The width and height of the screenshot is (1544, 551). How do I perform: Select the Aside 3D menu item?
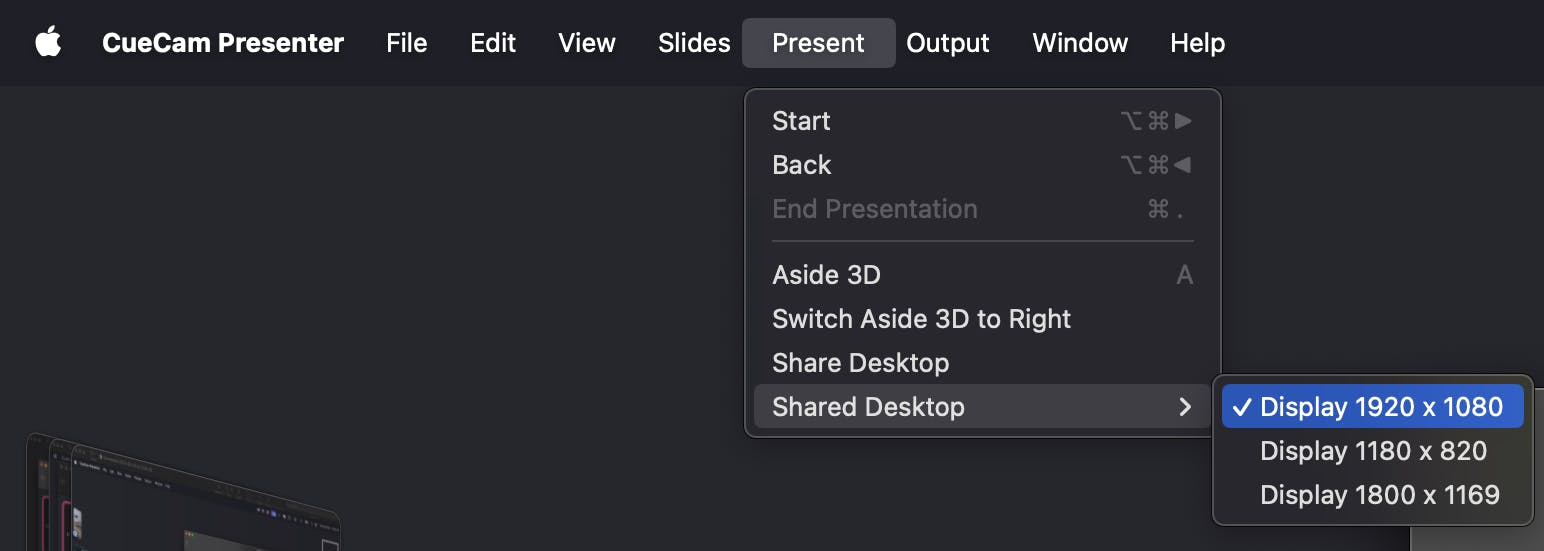click(x=826, y=275)
